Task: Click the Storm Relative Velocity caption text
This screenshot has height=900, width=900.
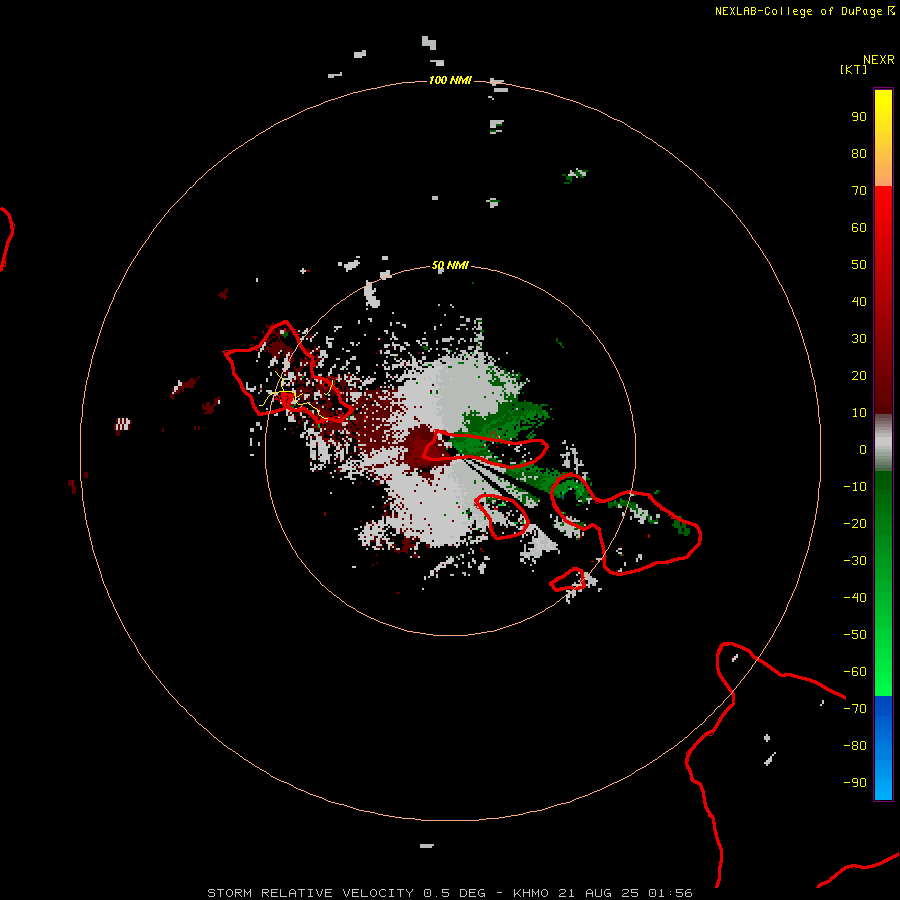Action: (x=449, y=893)
